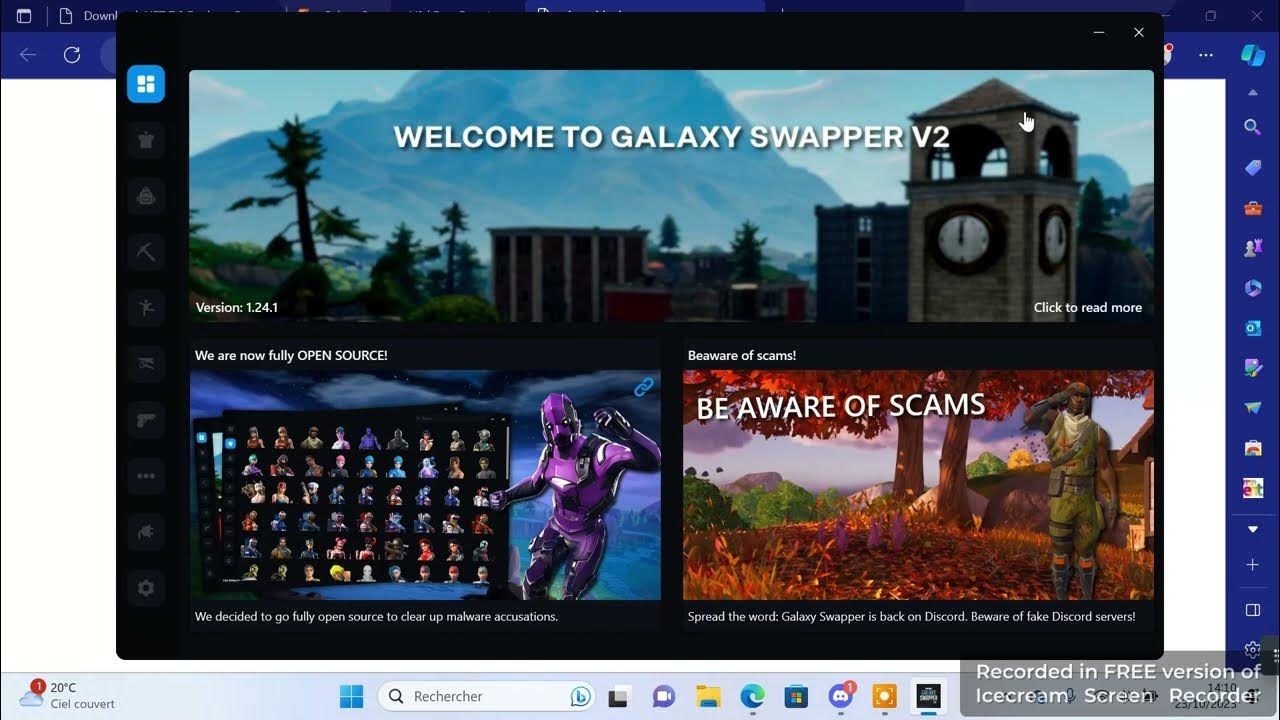Click the Edge browser refresh button

tap(72, 55)
